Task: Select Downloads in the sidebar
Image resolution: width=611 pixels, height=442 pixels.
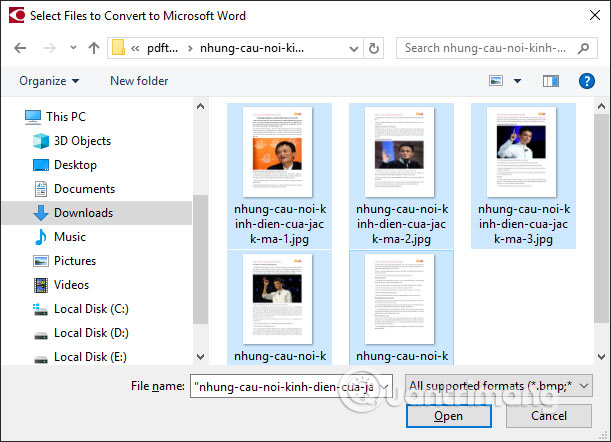Action: pos(97,213)
